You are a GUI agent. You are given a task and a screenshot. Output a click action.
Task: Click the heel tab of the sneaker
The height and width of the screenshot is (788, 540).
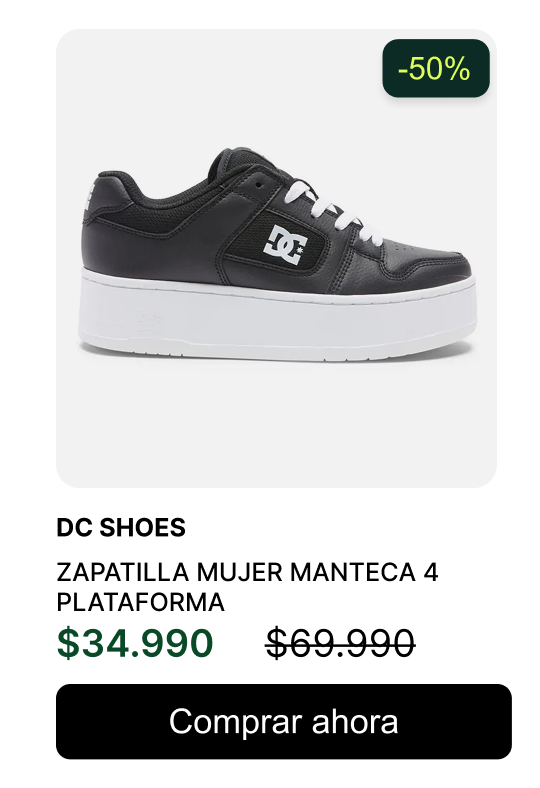coord(90,197)
